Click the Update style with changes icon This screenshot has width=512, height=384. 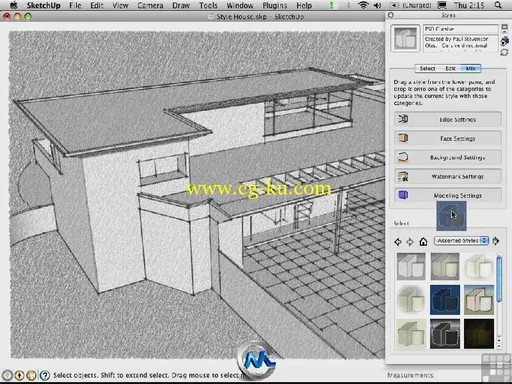click(x=504, y=52)
